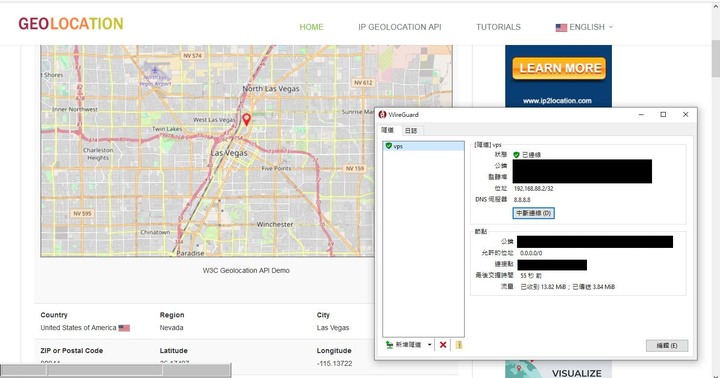Click the green shield icon next to vps
Screen dimensions: 720x378
point(388,146)
